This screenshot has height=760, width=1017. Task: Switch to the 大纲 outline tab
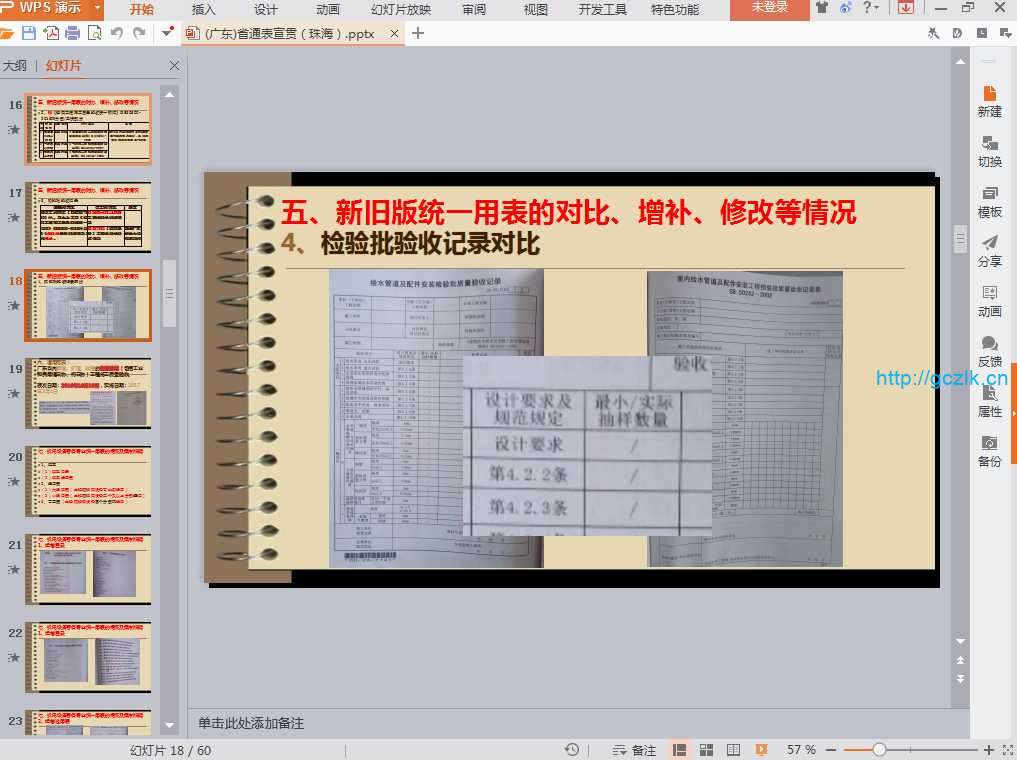15,66
